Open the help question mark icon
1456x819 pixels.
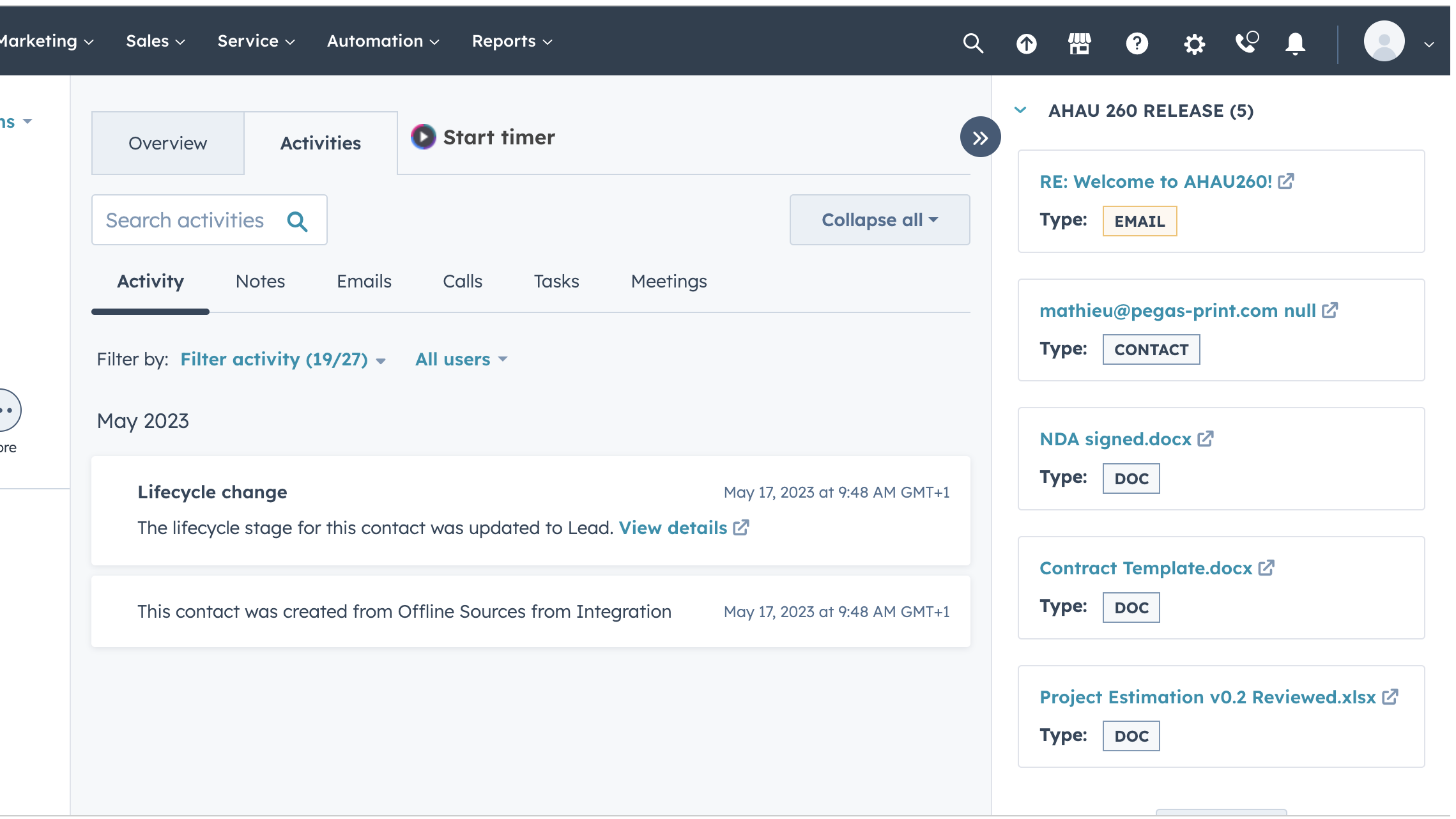point(1137,43)
